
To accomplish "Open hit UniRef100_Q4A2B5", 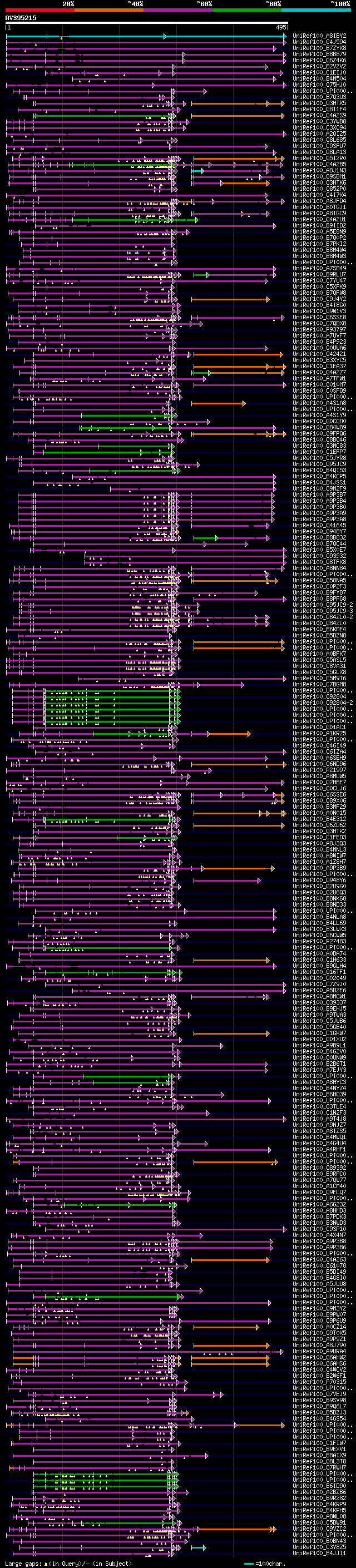I will [319, 164].
